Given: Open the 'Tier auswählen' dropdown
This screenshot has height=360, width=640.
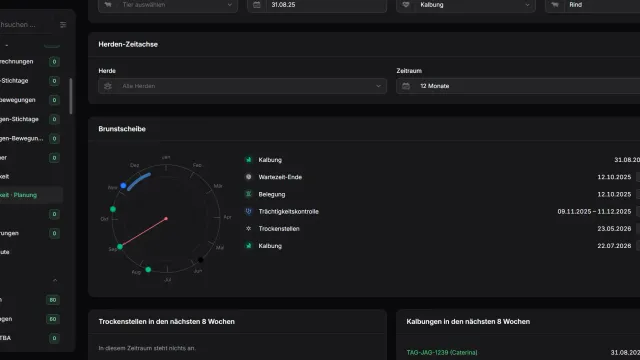Looking at the screenshot, I should (x=168, y=5).
